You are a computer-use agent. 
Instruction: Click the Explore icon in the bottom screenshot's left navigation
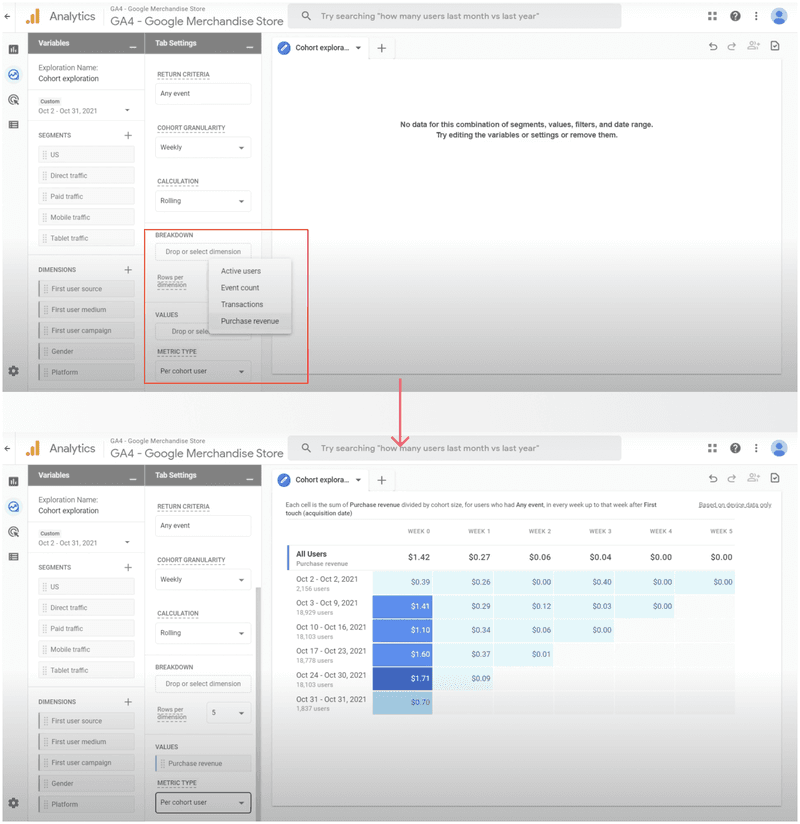click(x=13, y=507)
